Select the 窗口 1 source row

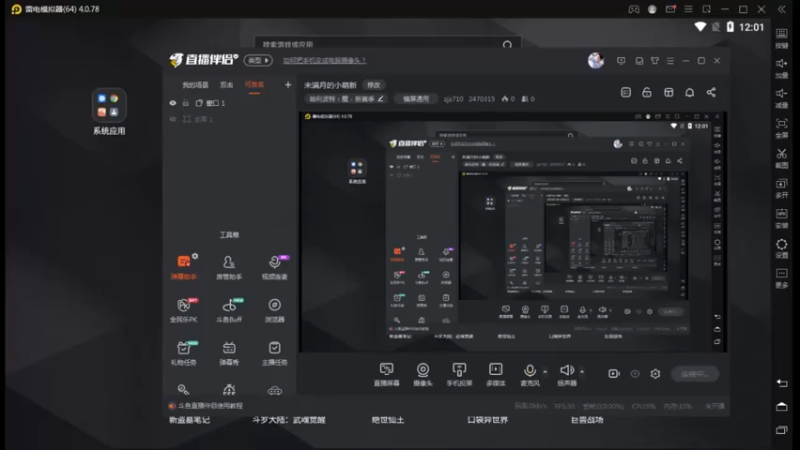pyautogui.click(x=230, y=103)
